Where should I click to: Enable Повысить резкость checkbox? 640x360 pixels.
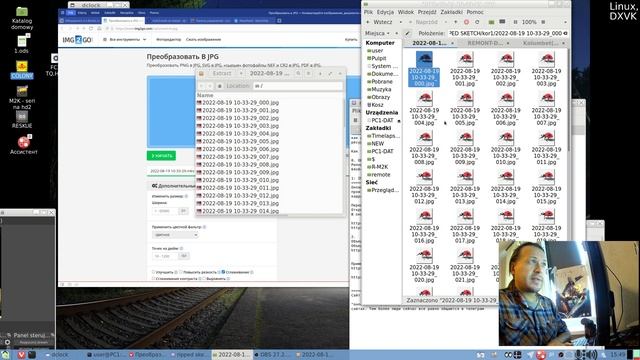point(180,272)
